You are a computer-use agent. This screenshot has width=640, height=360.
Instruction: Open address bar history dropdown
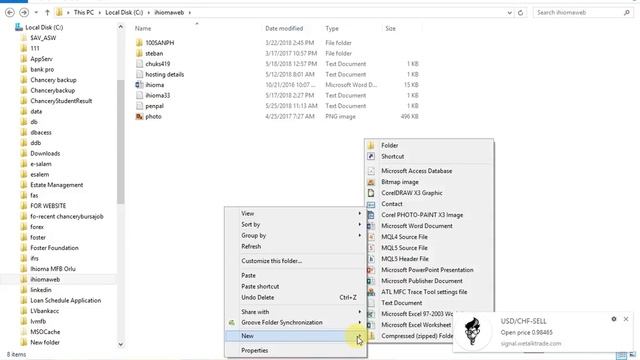(509, 13)
